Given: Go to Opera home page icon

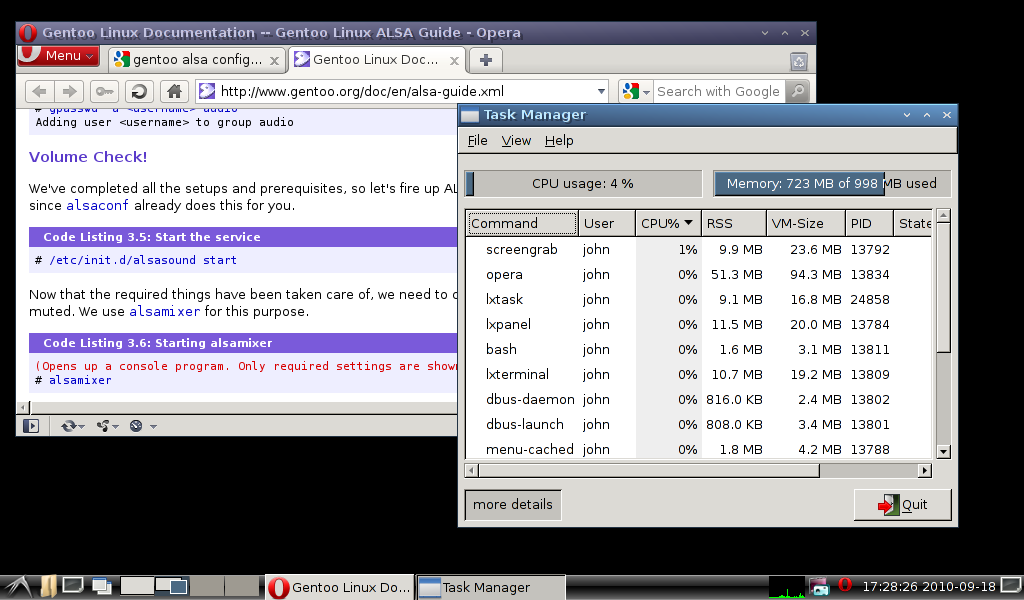Looking at the screenshot, I should click(x=173, y=91).
